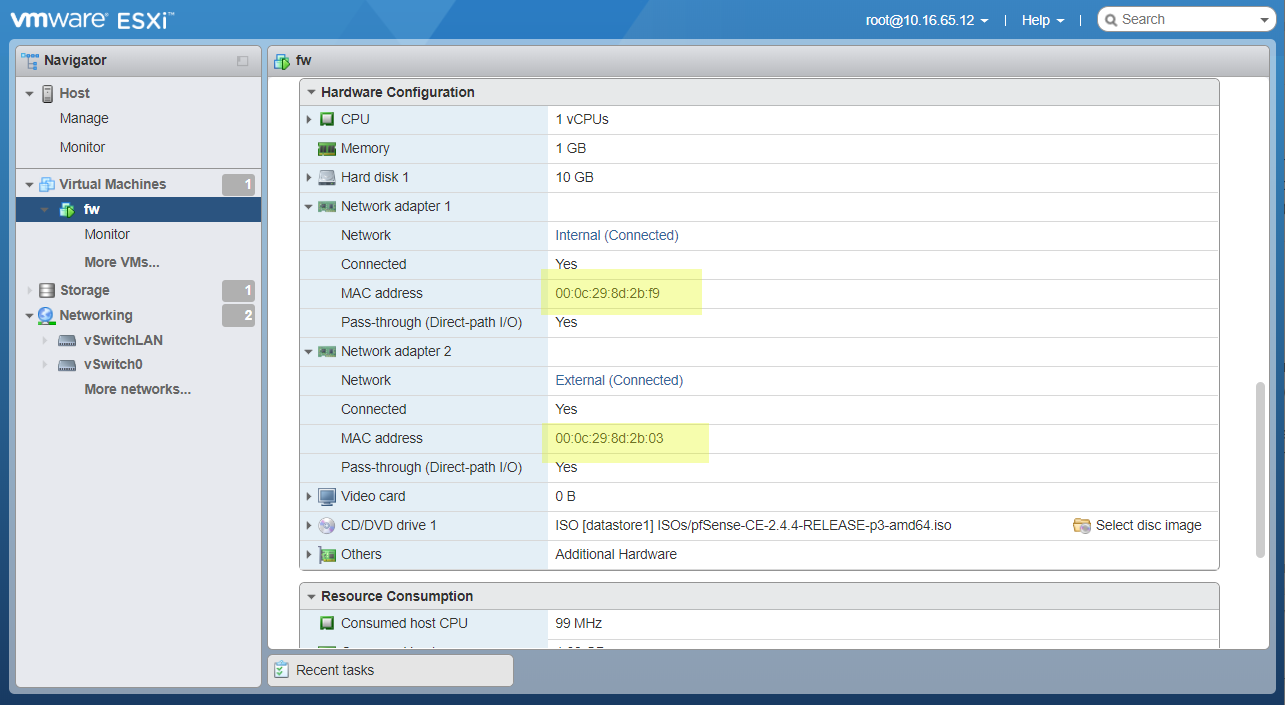The width and height of the screenshot is (1285, 705).
Task: Click the Network adapter 1 icon
Action: [327, 206]
